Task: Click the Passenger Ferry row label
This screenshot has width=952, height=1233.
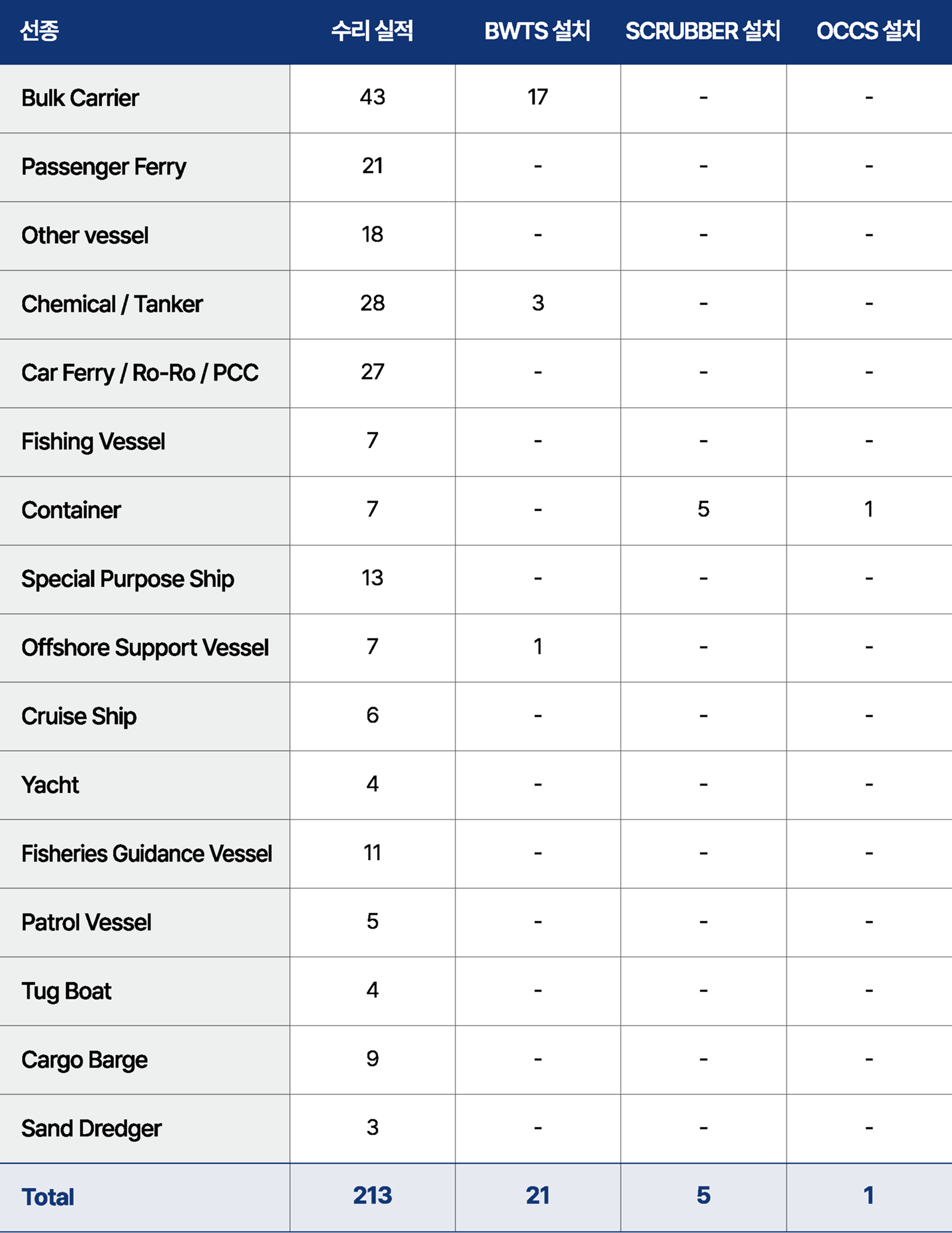Action: coord(104,167)
